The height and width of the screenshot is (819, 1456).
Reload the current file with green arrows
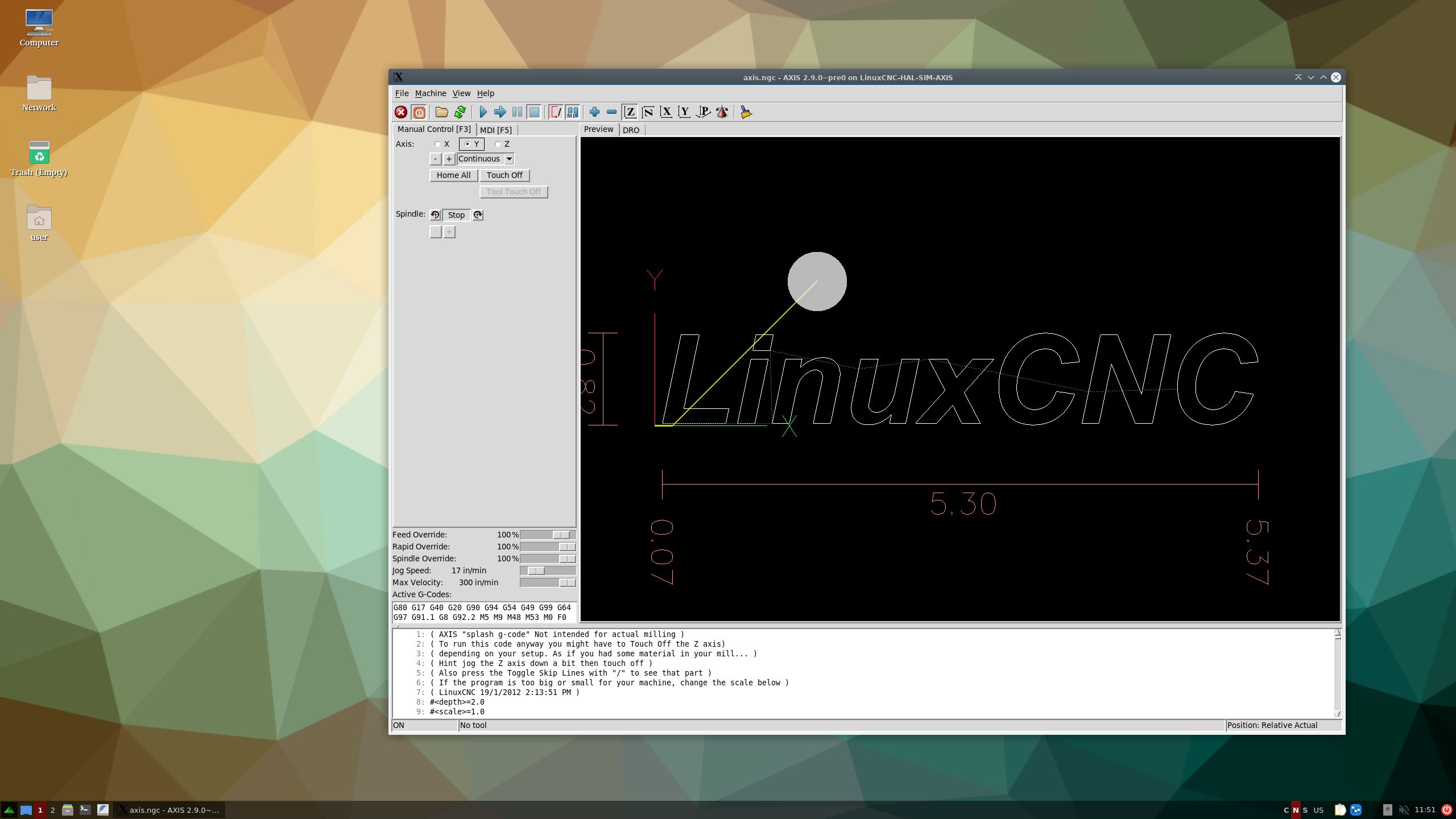point(460,112)
